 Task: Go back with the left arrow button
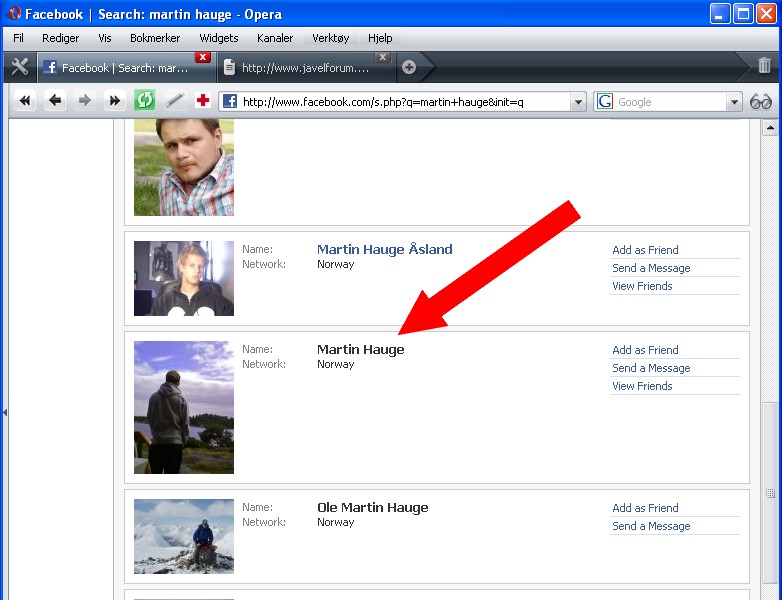tap(55, 101)
